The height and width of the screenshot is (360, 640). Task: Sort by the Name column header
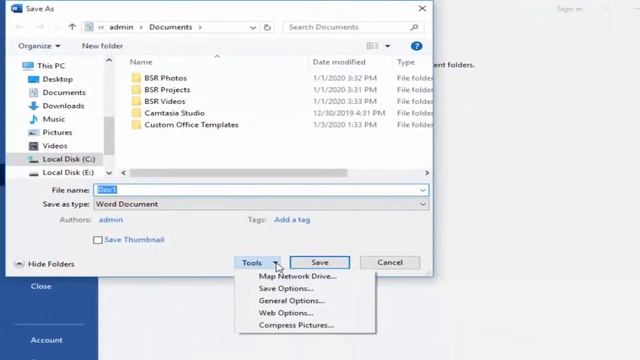click(x=141, y=62)
